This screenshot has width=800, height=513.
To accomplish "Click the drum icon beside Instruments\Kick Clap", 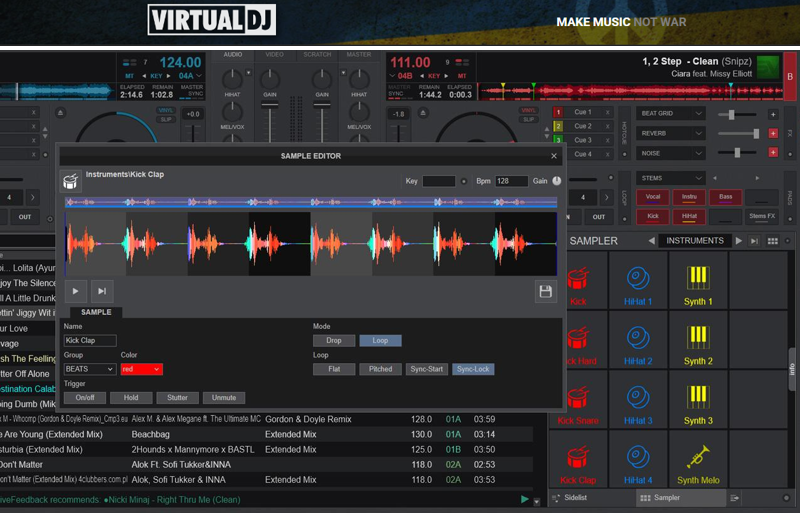I will (x=70, y=181).
